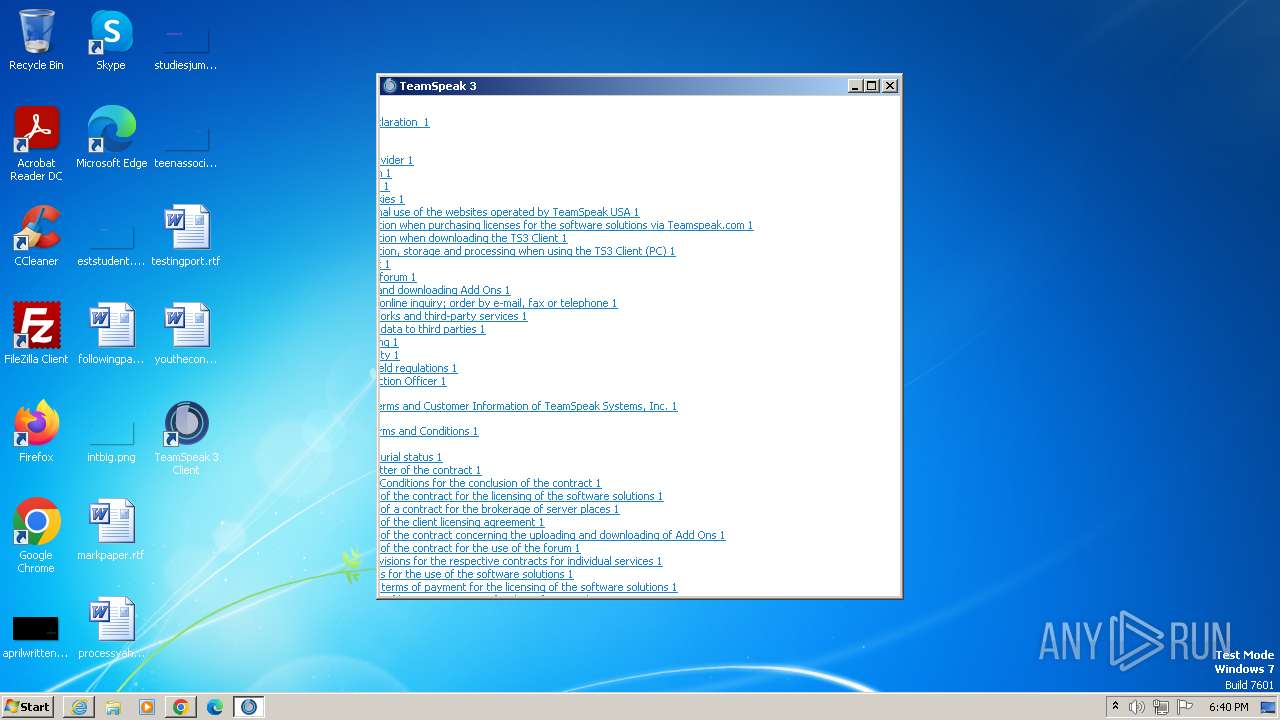
Task: Open Windows Explorer folder from the taskbar
Action: point(113,707)
